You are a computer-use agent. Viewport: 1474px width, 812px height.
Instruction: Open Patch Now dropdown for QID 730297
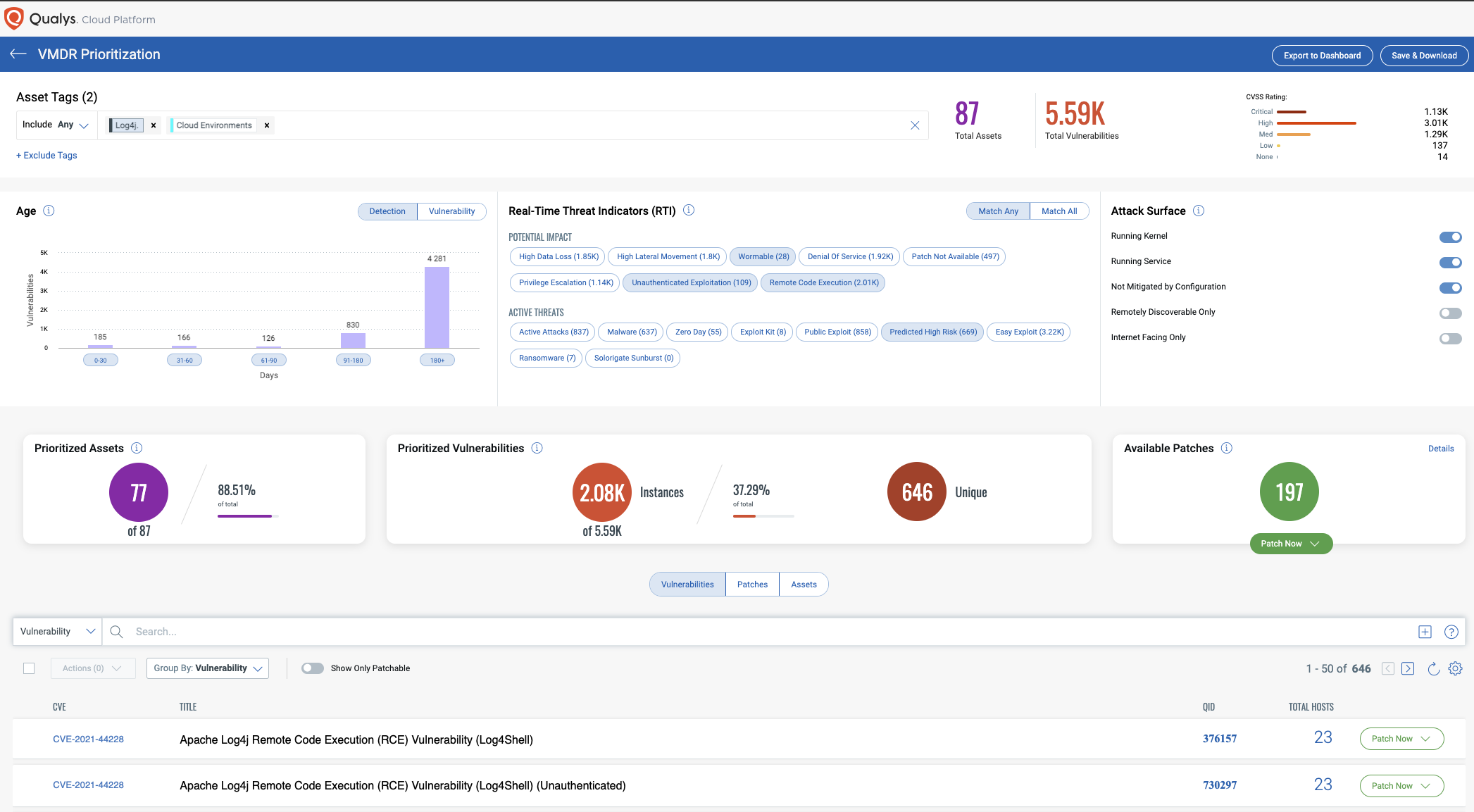pos(1401,786)
